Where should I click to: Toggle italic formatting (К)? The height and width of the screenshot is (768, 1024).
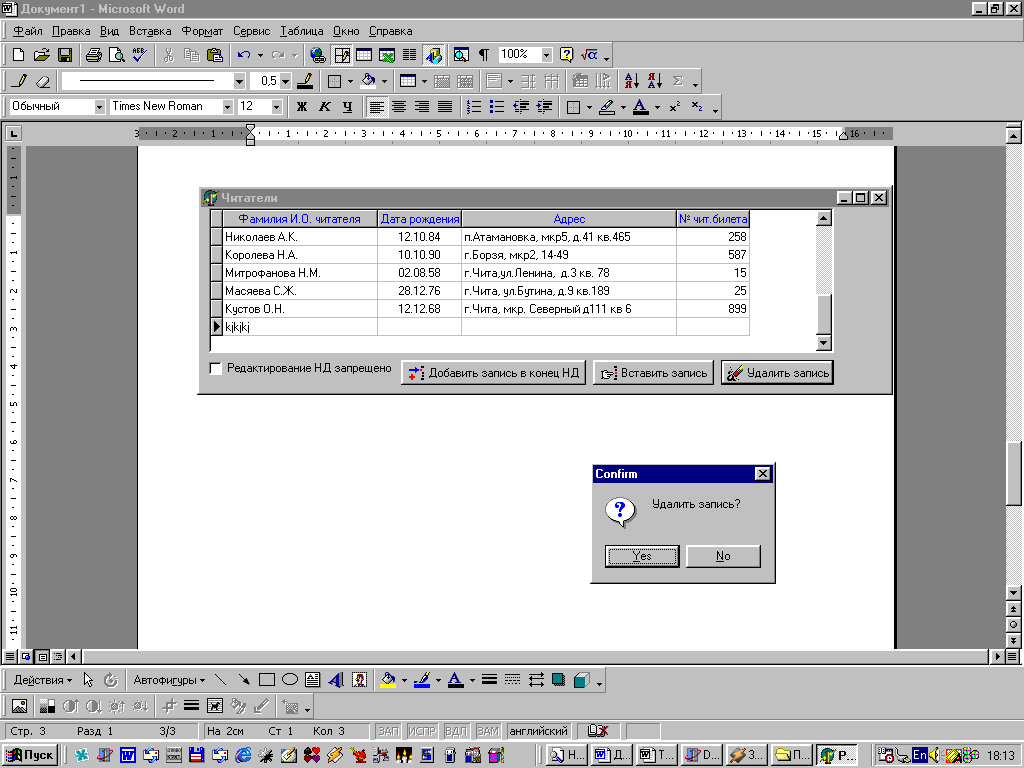[325, 106]
